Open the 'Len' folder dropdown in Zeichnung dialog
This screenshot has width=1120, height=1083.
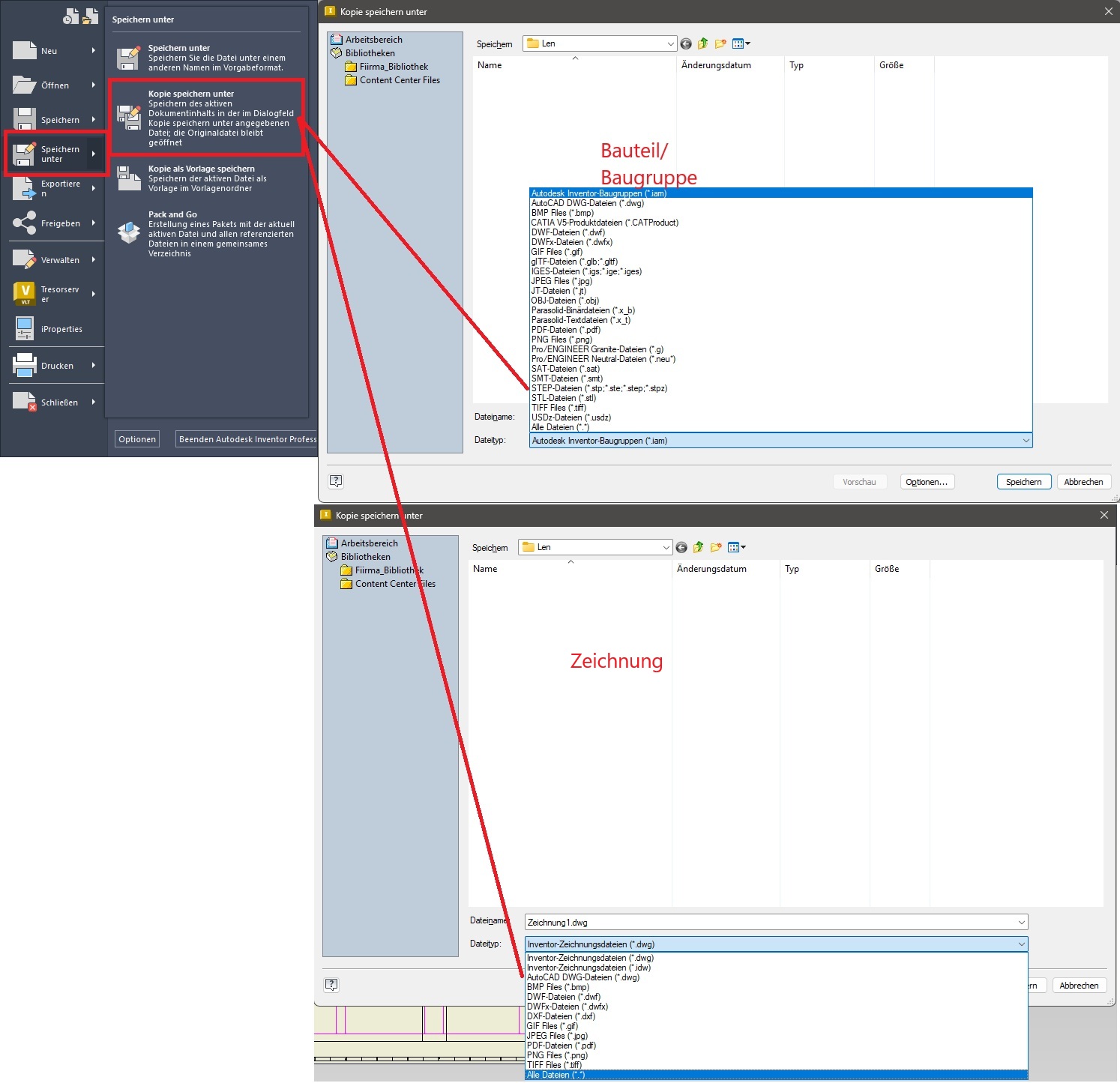tap(595, 547)
